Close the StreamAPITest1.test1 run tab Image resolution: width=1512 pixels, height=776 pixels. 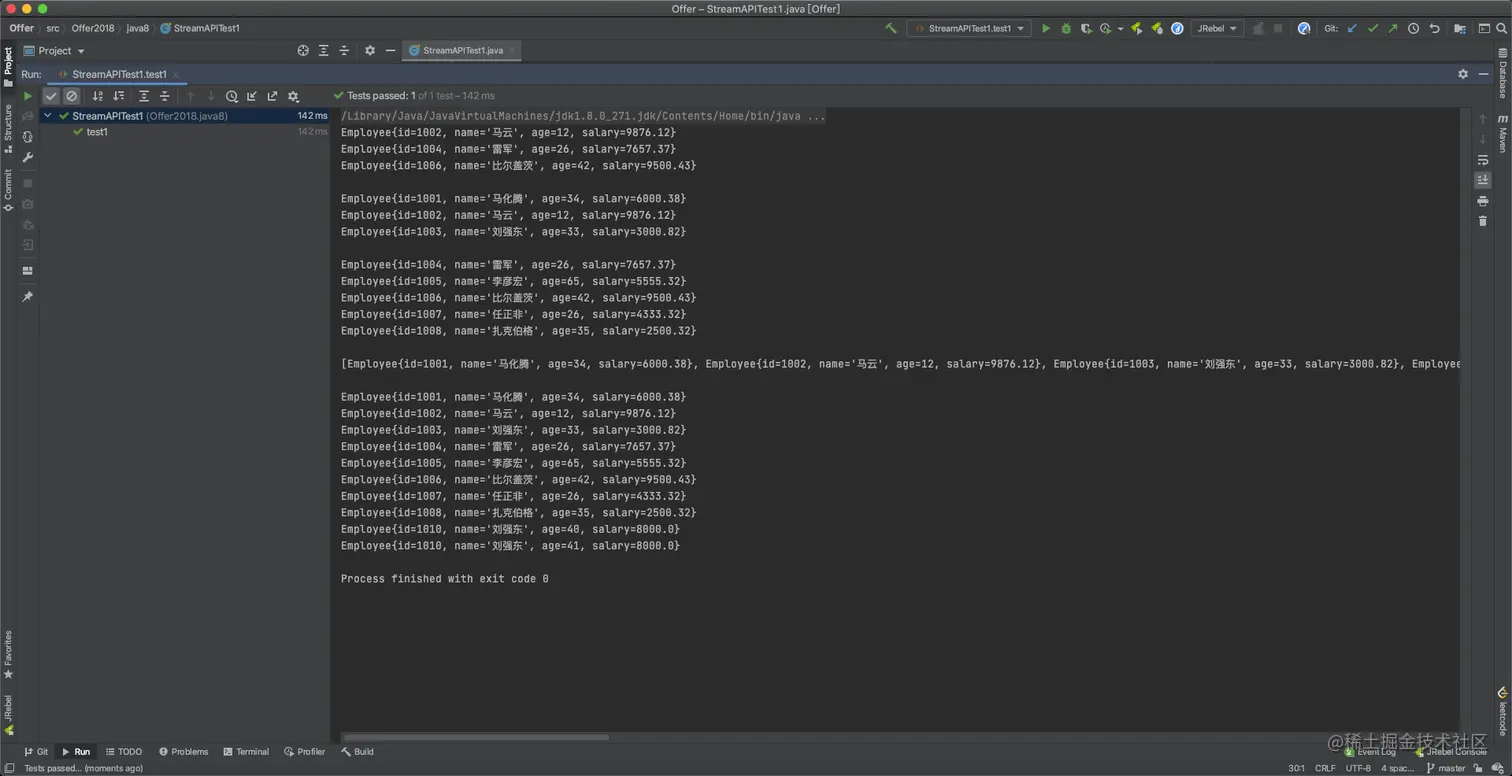point(177,74)
